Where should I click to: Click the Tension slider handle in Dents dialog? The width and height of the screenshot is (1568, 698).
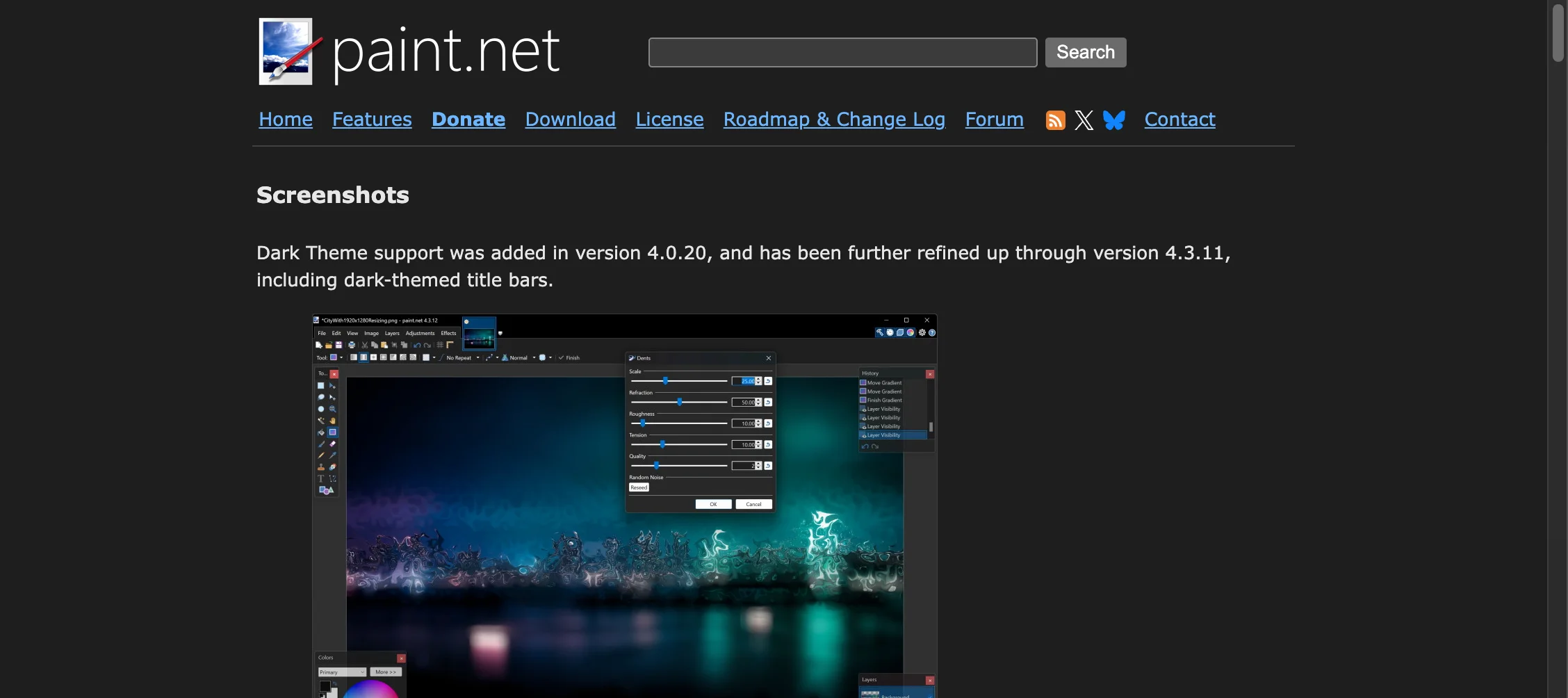tap(662, 444)
